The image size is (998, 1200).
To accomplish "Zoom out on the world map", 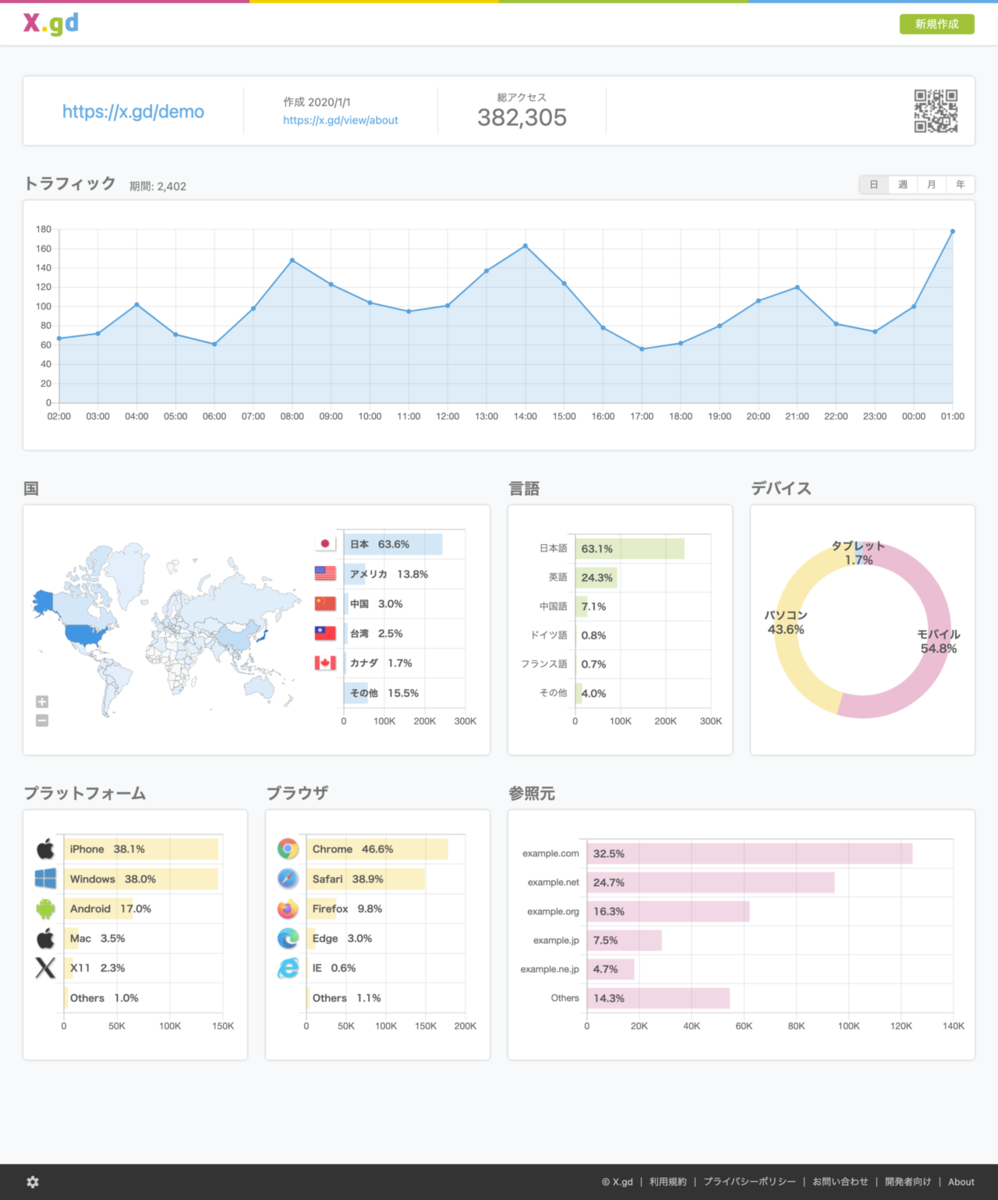I will coord(42,720).
